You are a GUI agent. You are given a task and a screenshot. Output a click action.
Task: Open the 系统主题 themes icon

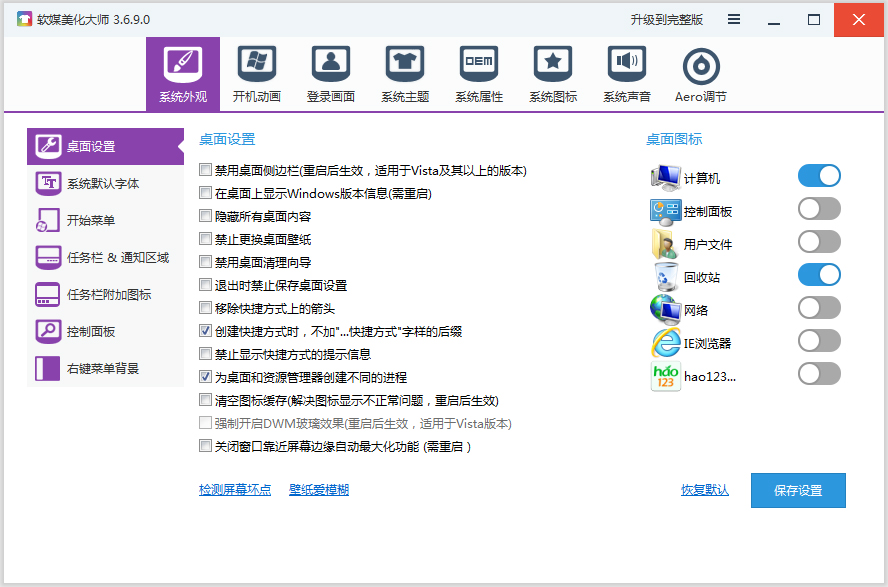(405, 65)
